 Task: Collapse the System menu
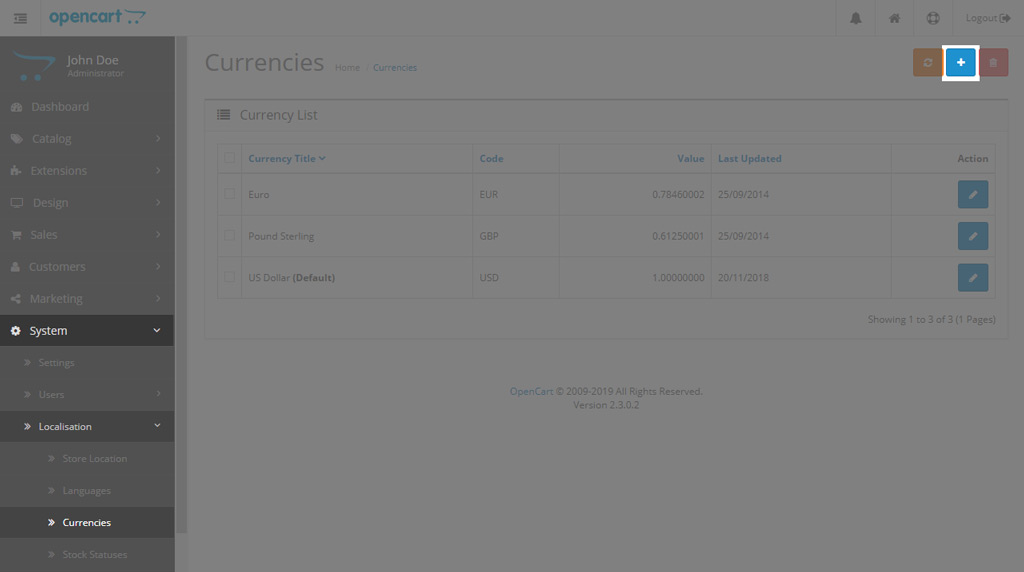tap(87, 330)
